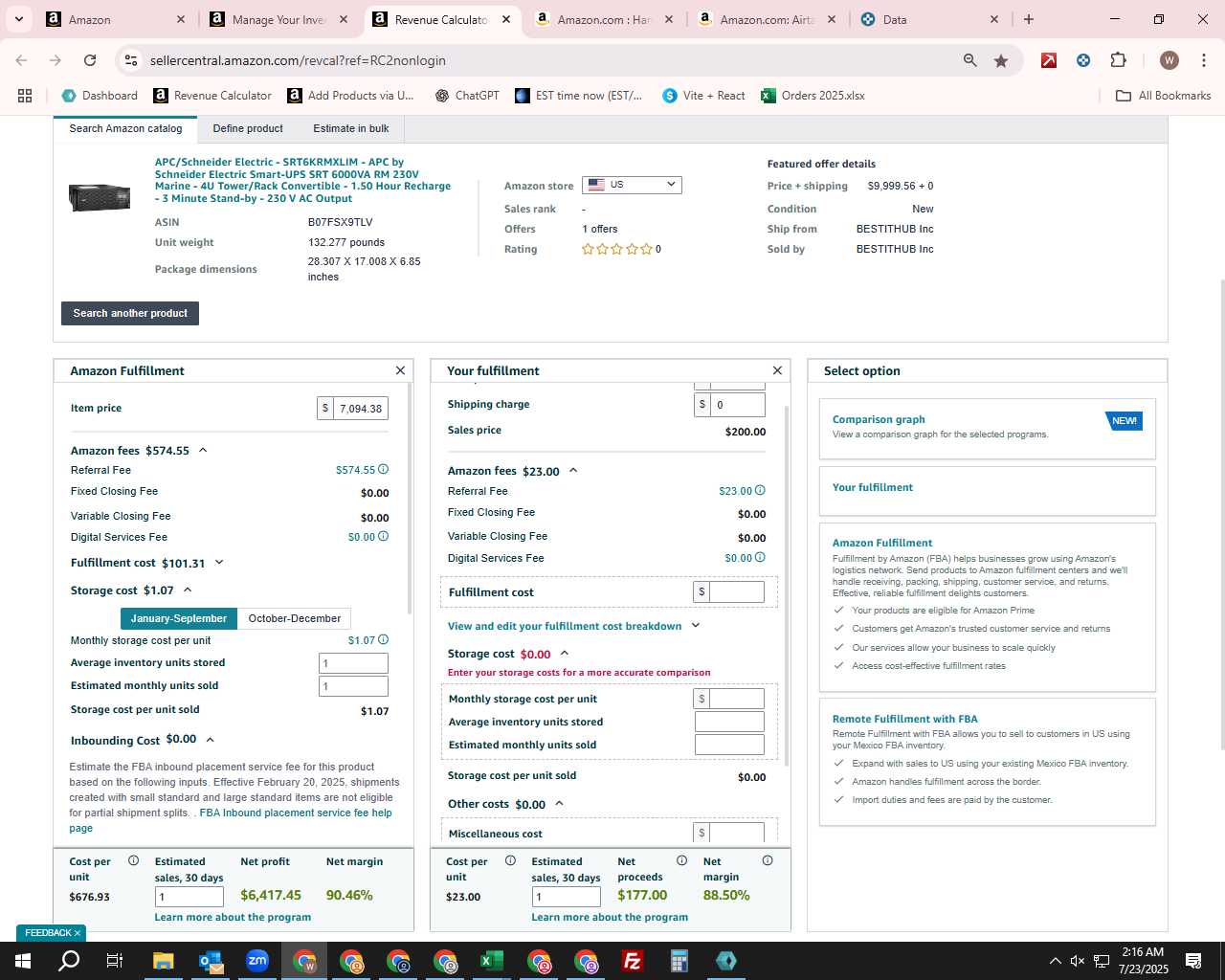Switch to Estimate in bulk tab
Image resolution: width=1225 pixels, height=980 pixels.
pos(351,128)
